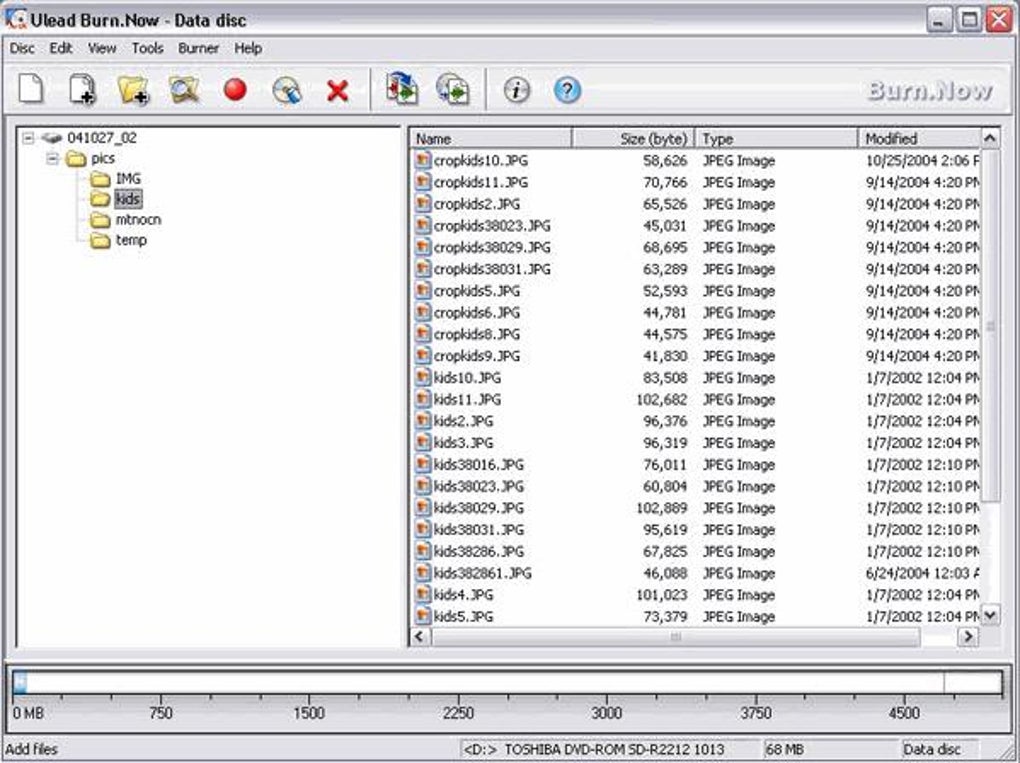Click the TOSHIBA DVD-ROM drive status entry
The image size is (1020, 763).
610,749
